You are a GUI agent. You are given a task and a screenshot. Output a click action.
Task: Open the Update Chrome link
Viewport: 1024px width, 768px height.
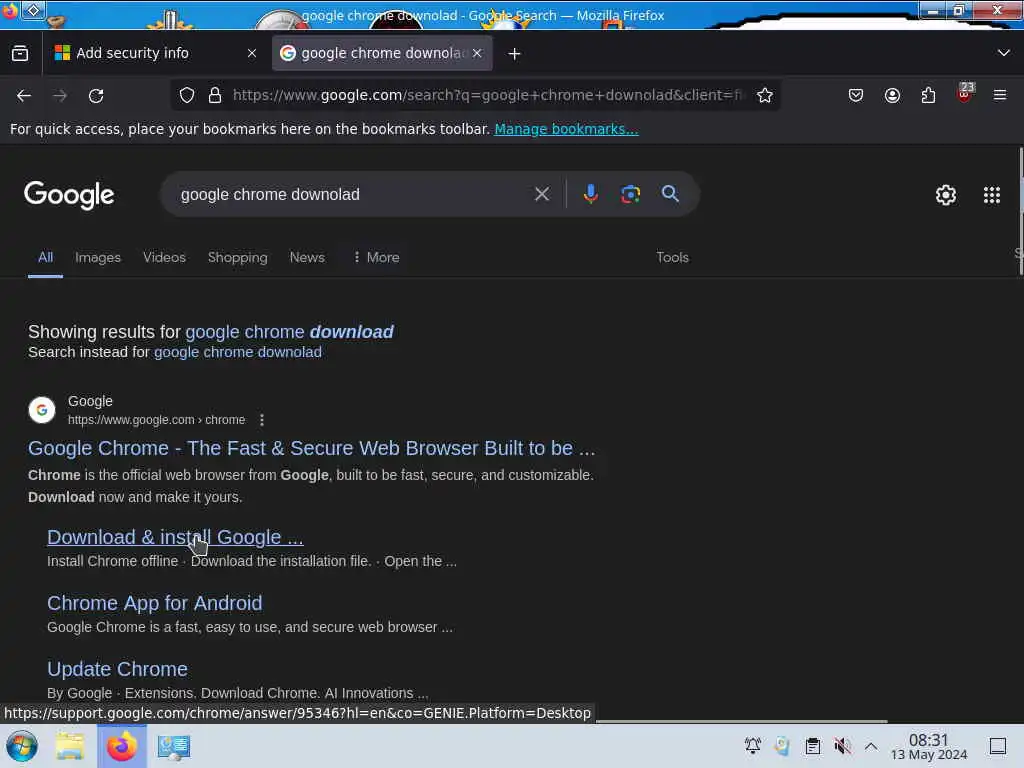(x=118, y=669)
